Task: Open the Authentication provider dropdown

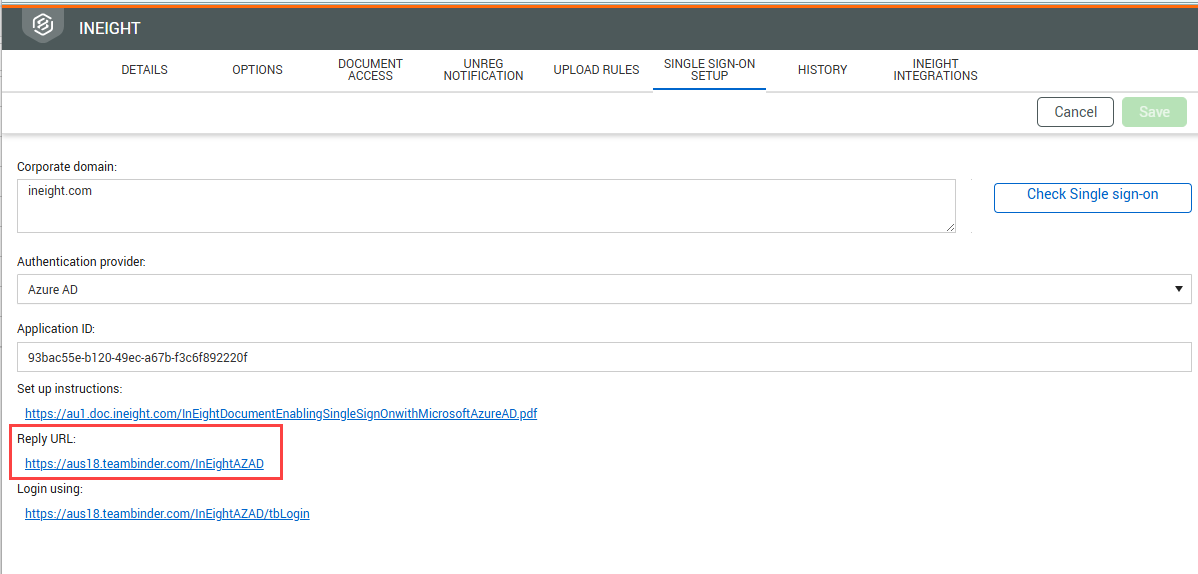Action: 604,289
